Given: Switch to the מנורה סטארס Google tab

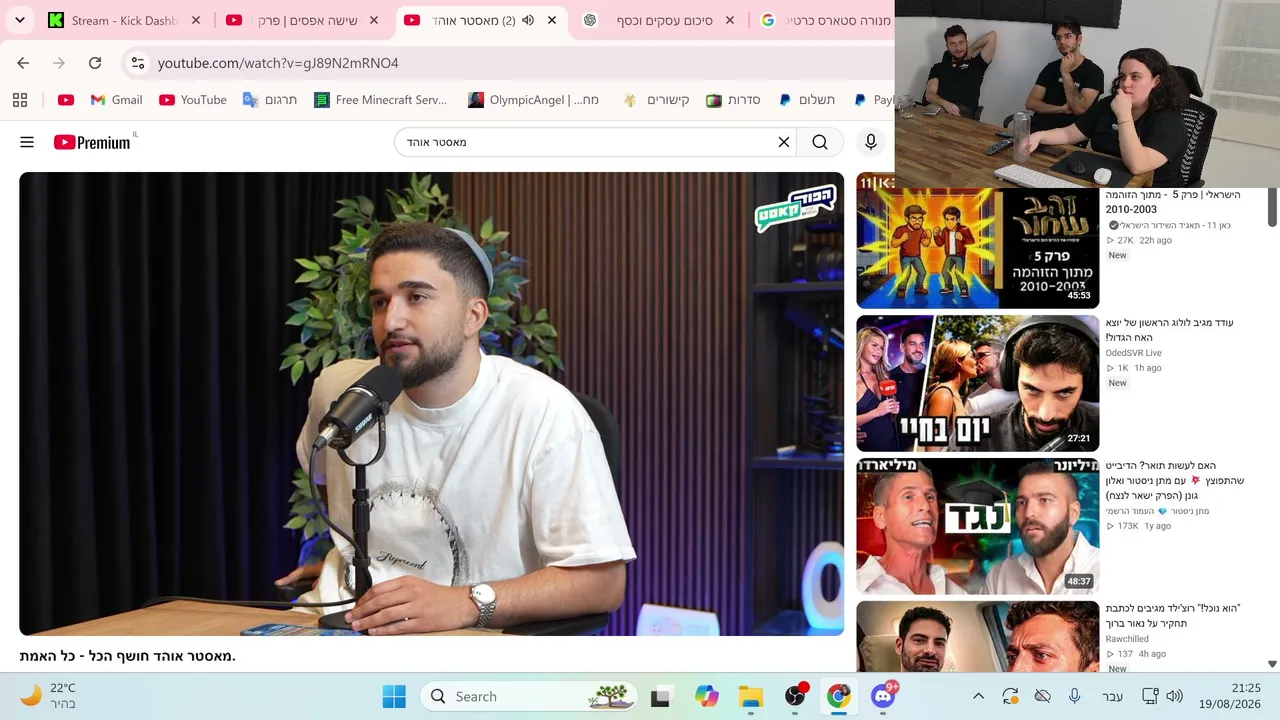Looking at the screenshot, I should point(825,20).
